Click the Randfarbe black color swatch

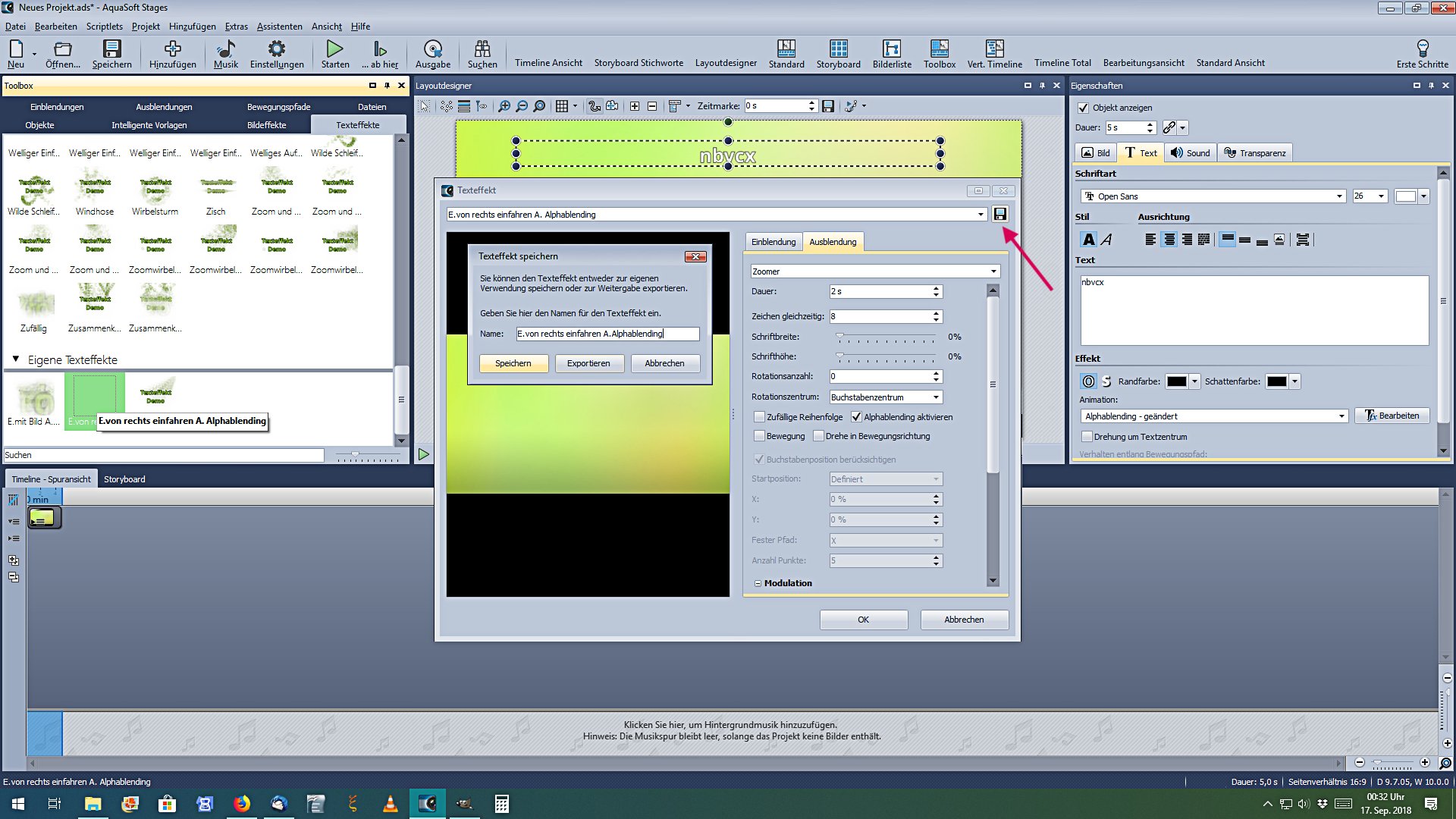1176,381
